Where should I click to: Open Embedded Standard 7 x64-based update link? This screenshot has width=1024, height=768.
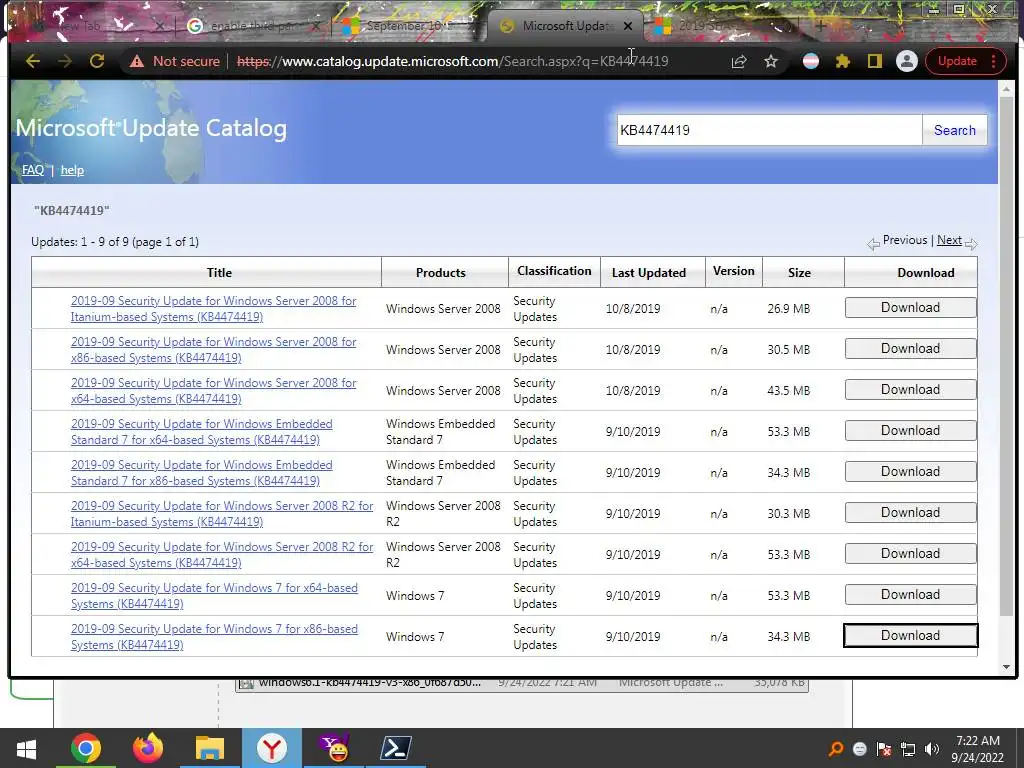(x=202, y=432)
